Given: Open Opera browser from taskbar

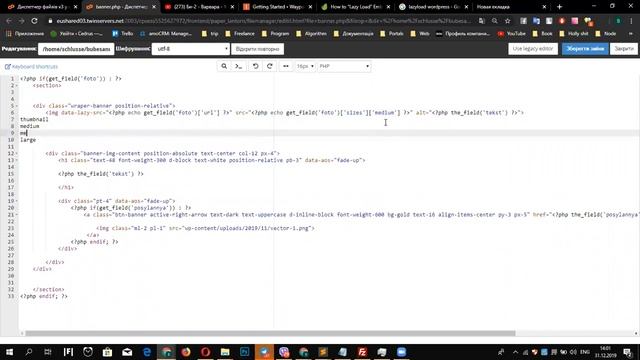Looking at the screenshot, I should (205, 352).
